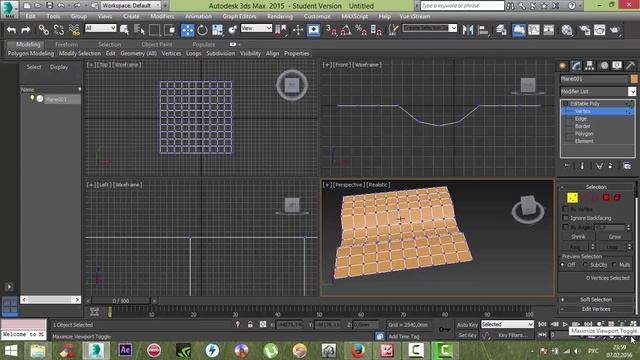Viewport: 640px width, 360px height.
Task: Open the Hierarchy command panel tab
Action: tap(589, 66)
